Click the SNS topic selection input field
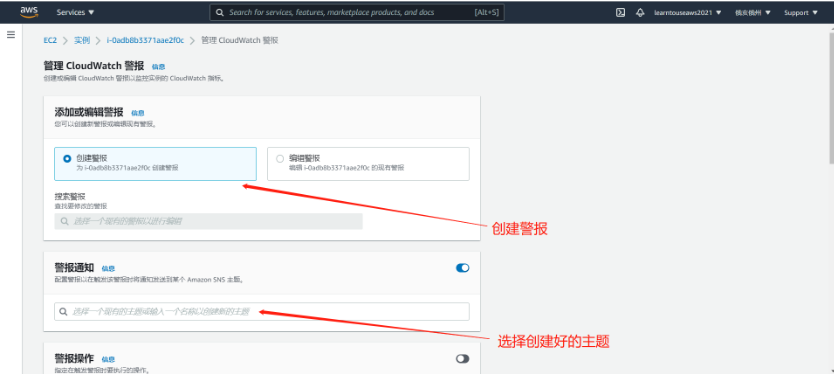The height and width of the screenshot is (374, 834). point(262,312)
